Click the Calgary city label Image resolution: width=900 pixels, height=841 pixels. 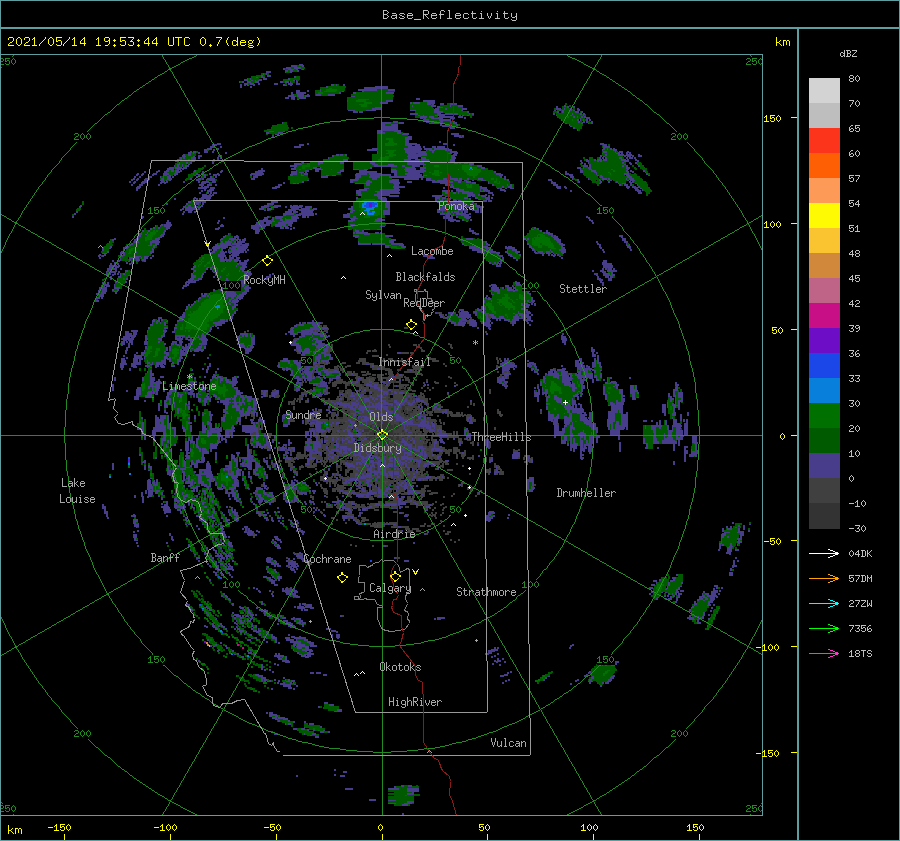(x=390, y=588)
